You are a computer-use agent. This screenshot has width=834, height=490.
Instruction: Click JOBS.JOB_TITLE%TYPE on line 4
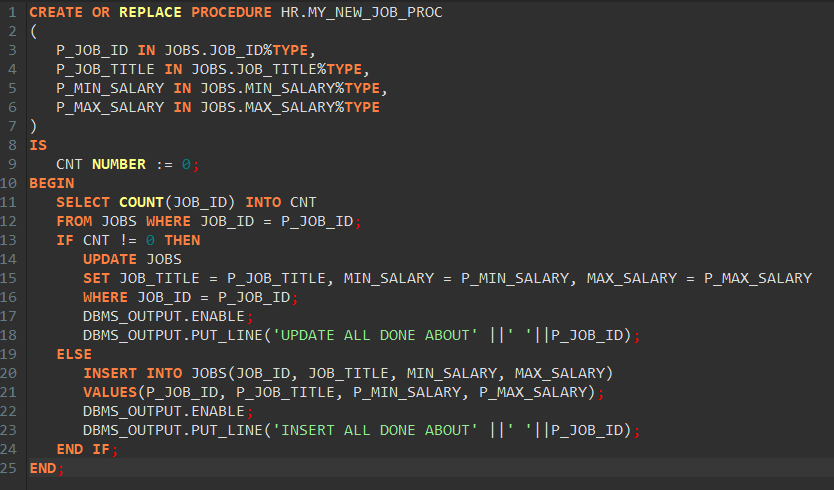pyautogui.click(x=277, y=69)
